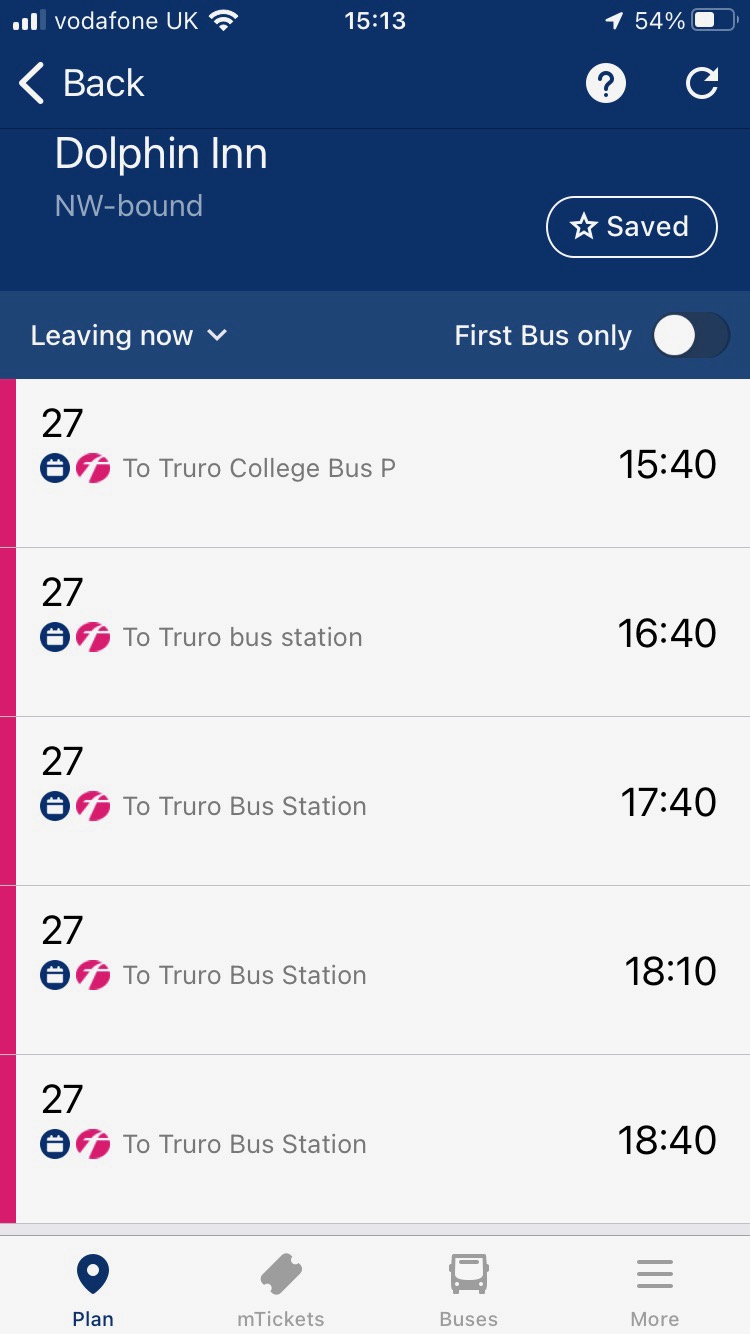
Task: Tap the calendar icon on 18:40 departure
Action: [x=55, y=1144]
